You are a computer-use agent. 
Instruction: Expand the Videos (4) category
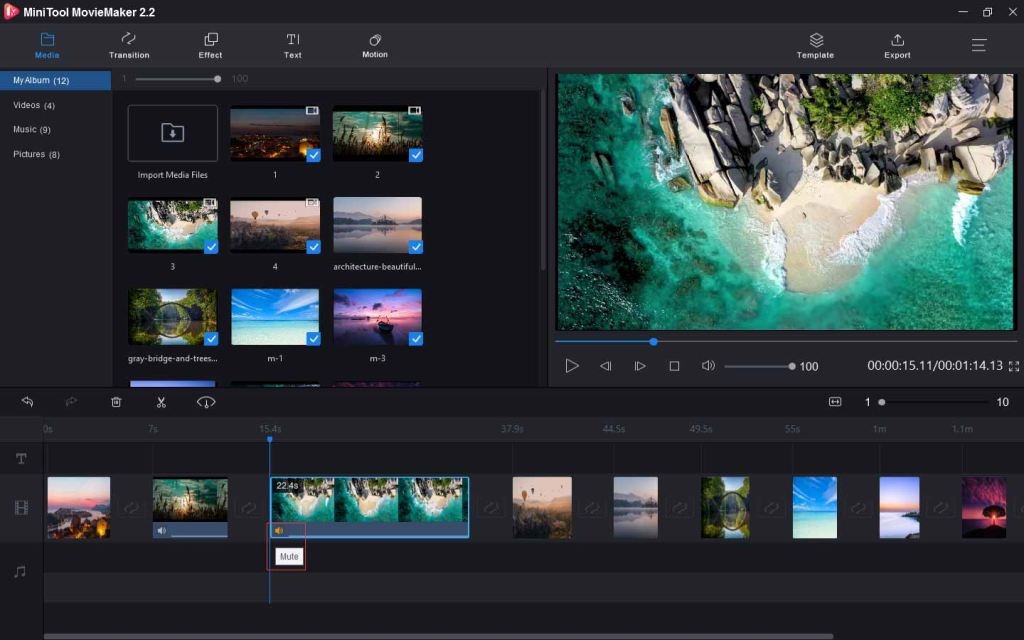tap(34, 105)
